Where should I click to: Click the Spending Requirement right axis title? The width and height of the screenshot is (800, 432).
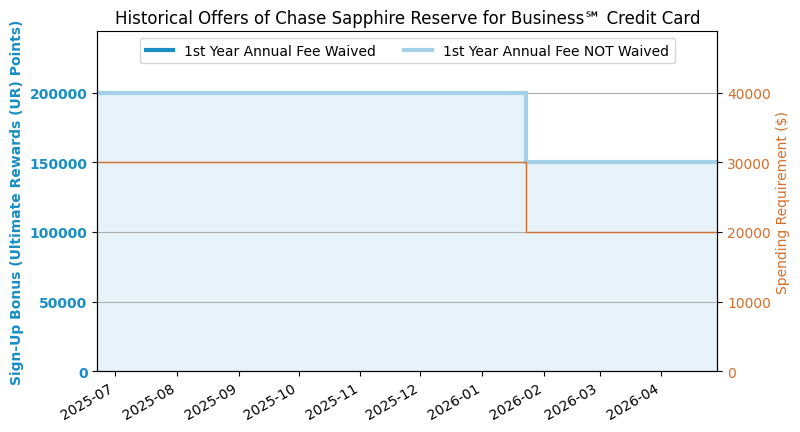pos(782,202)
